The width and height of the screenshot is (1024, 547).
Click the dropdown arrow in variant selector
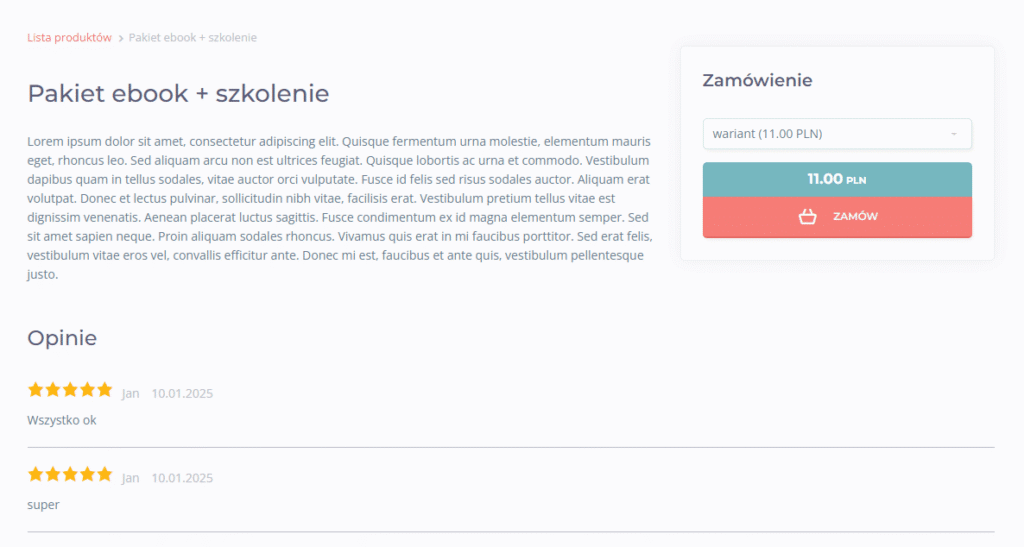click(x=954, y=134)
